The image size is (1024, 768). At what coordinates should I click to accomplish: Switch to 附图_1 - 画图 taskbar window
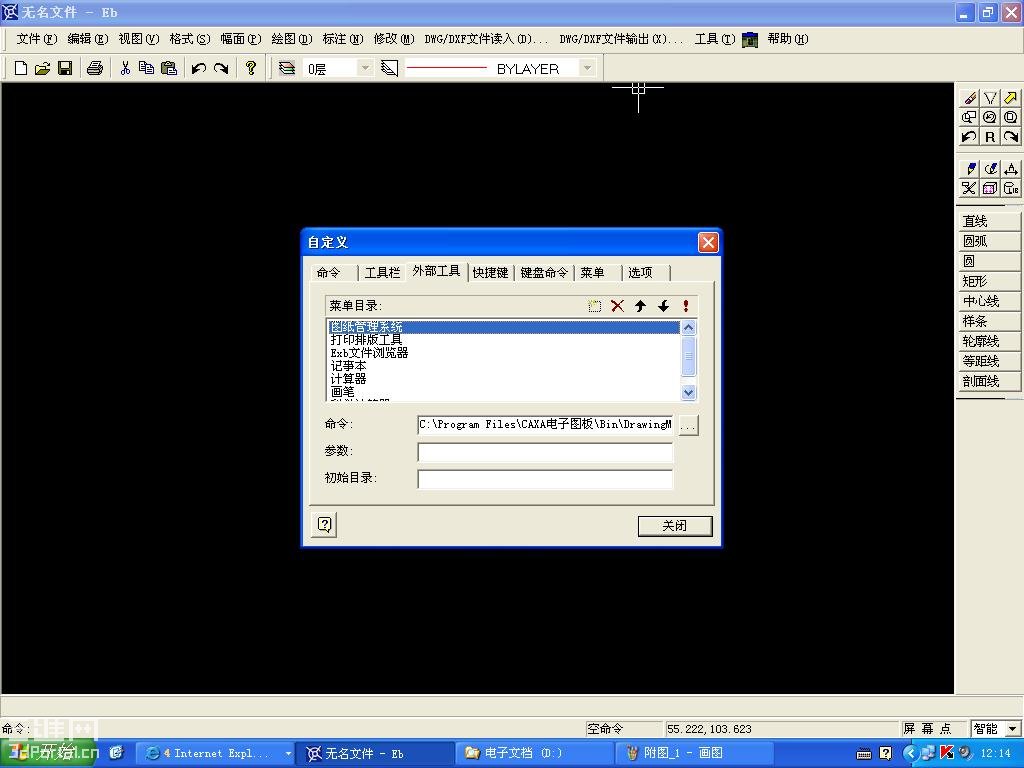pos(694,753)
